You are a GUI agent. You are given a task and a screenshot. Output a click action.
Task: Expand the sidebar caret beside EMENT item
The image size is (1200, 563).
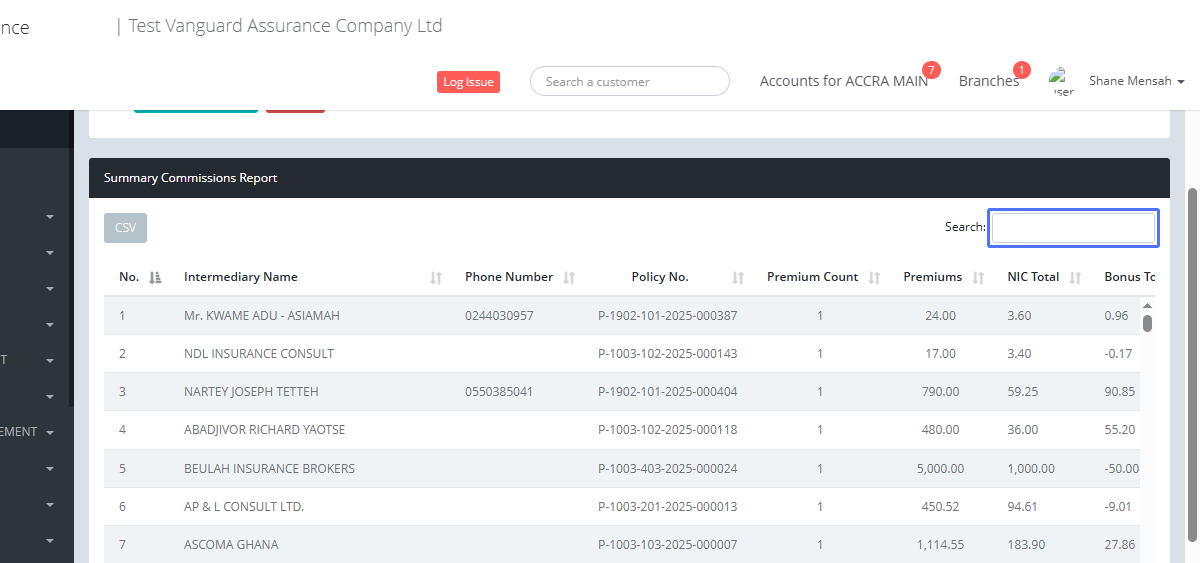click(x=50, y=433)
